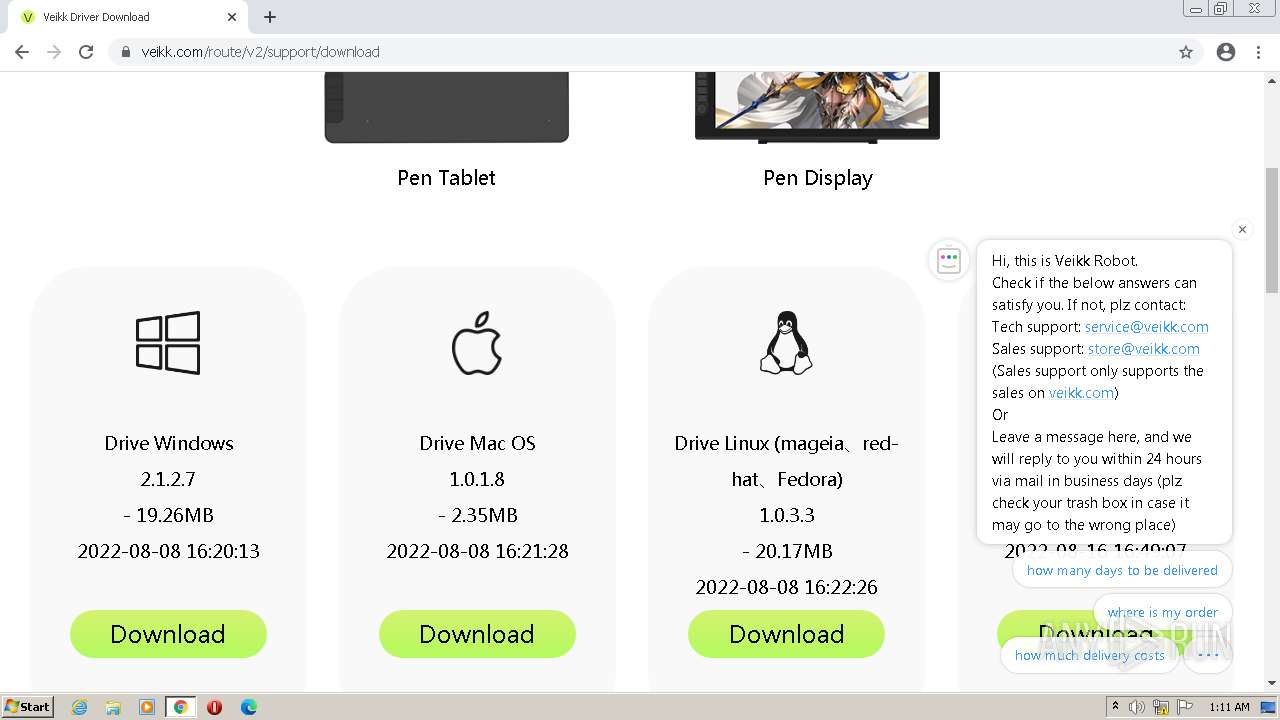Close the Veikk Robot chat popup
Screen dimensions: 1280x720
point(1242,229)
